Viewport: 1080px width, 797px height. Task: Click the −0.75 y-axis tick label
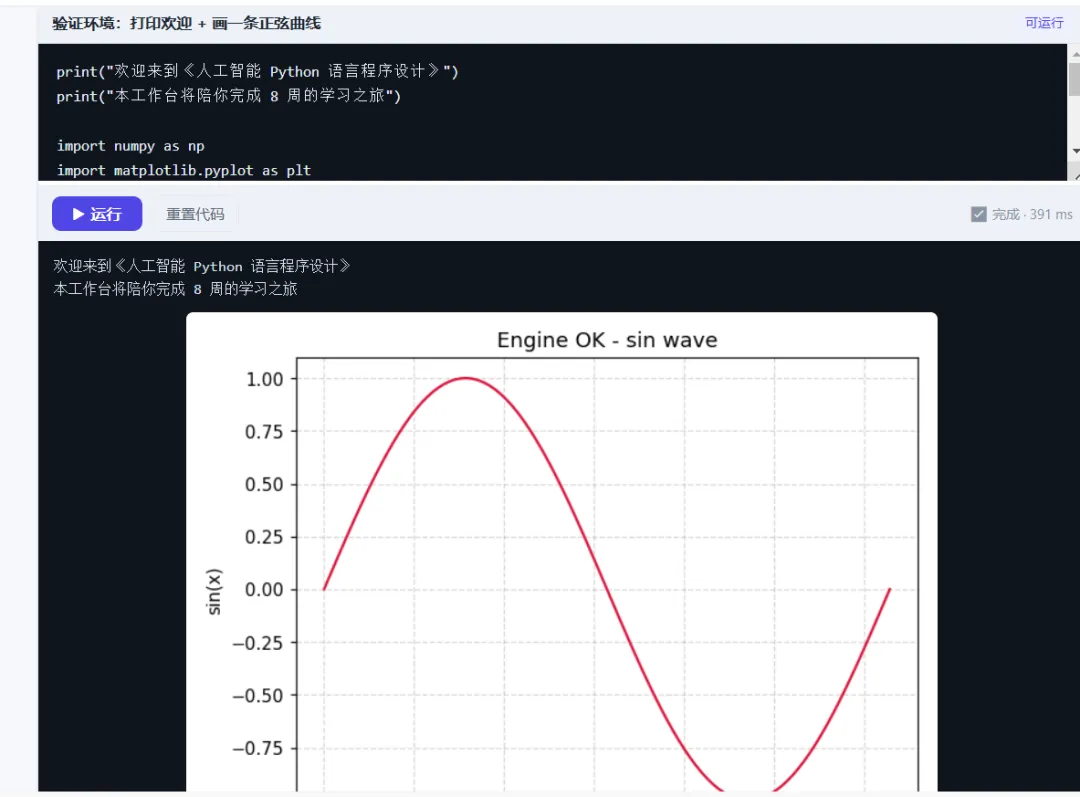coord(258,748)
